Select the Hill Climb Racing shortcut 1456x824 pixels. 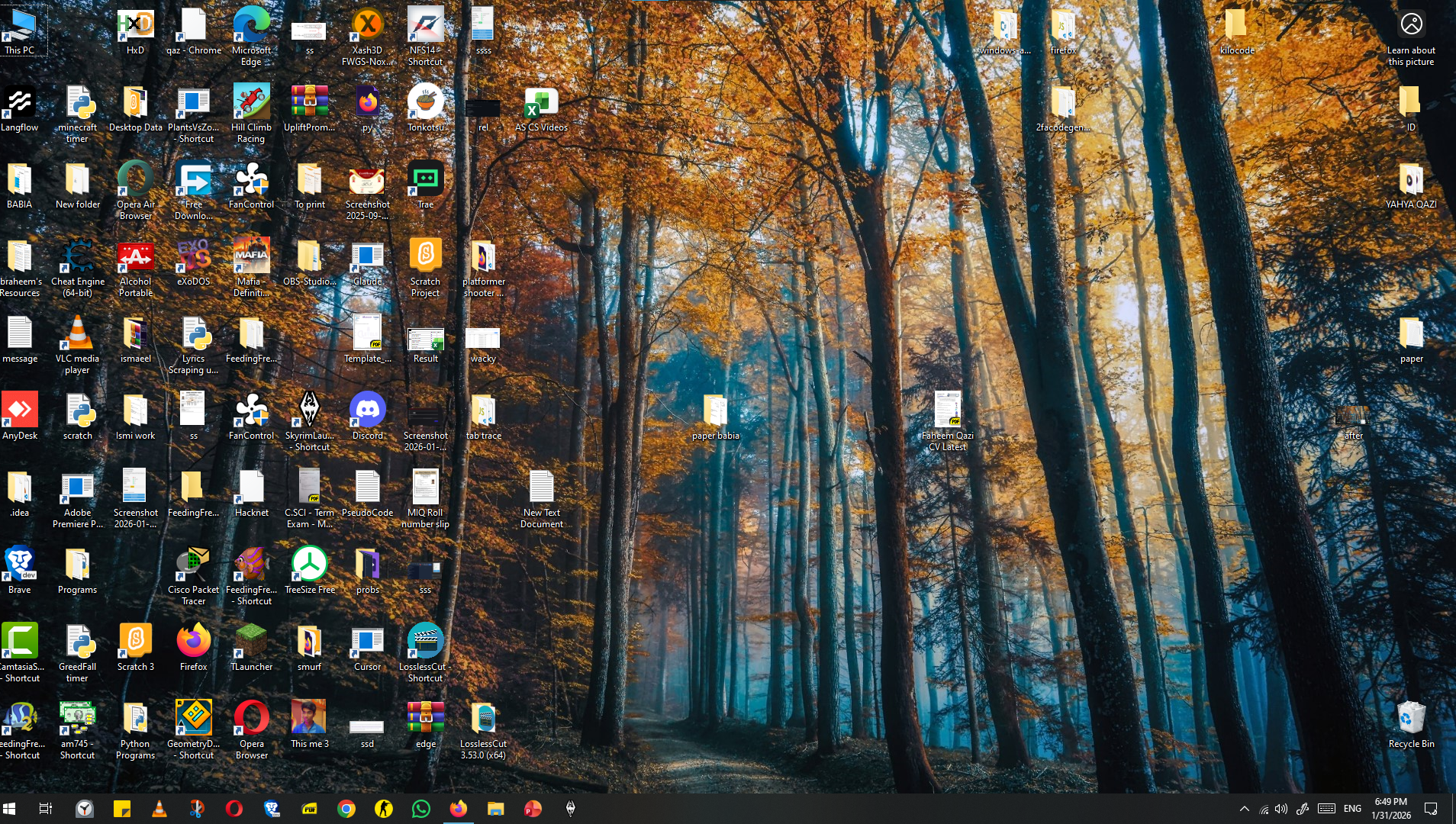tap(251, 104)
